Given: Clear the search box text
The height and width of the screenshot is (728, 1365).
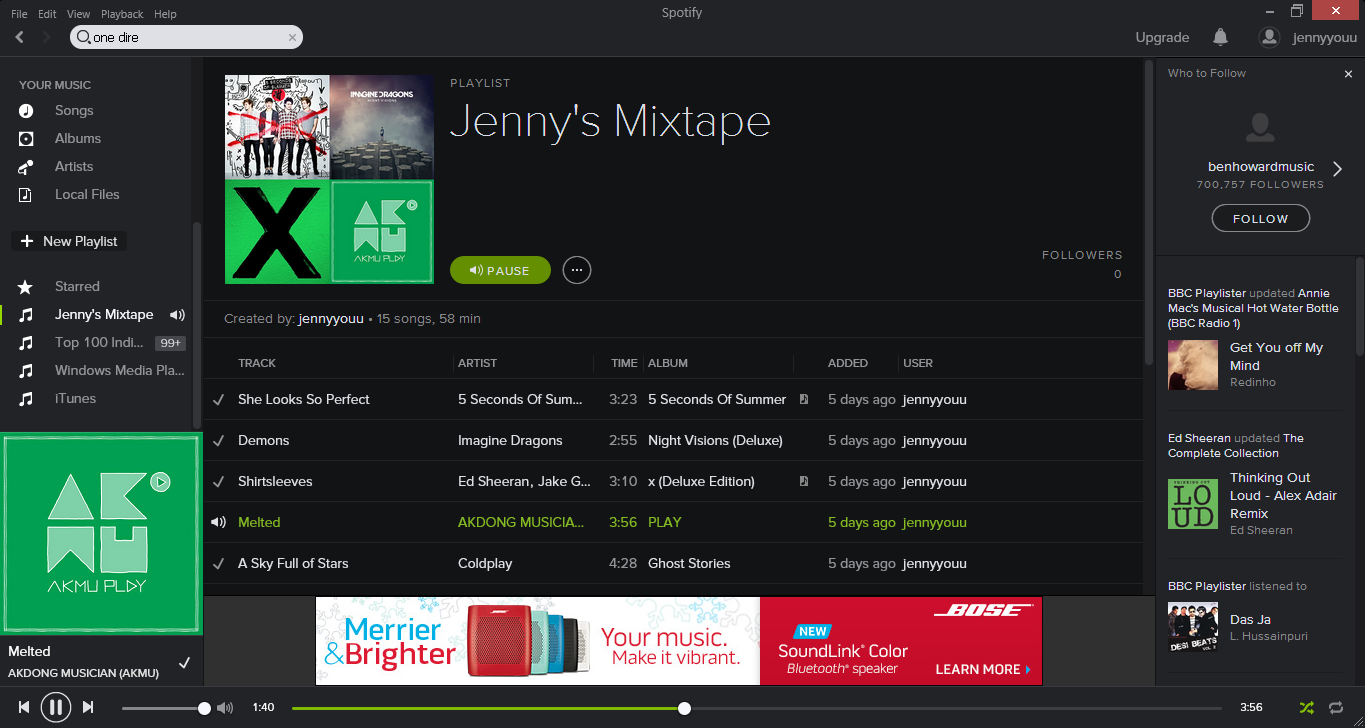Looking at the screenshot, I should coord(292,37).
